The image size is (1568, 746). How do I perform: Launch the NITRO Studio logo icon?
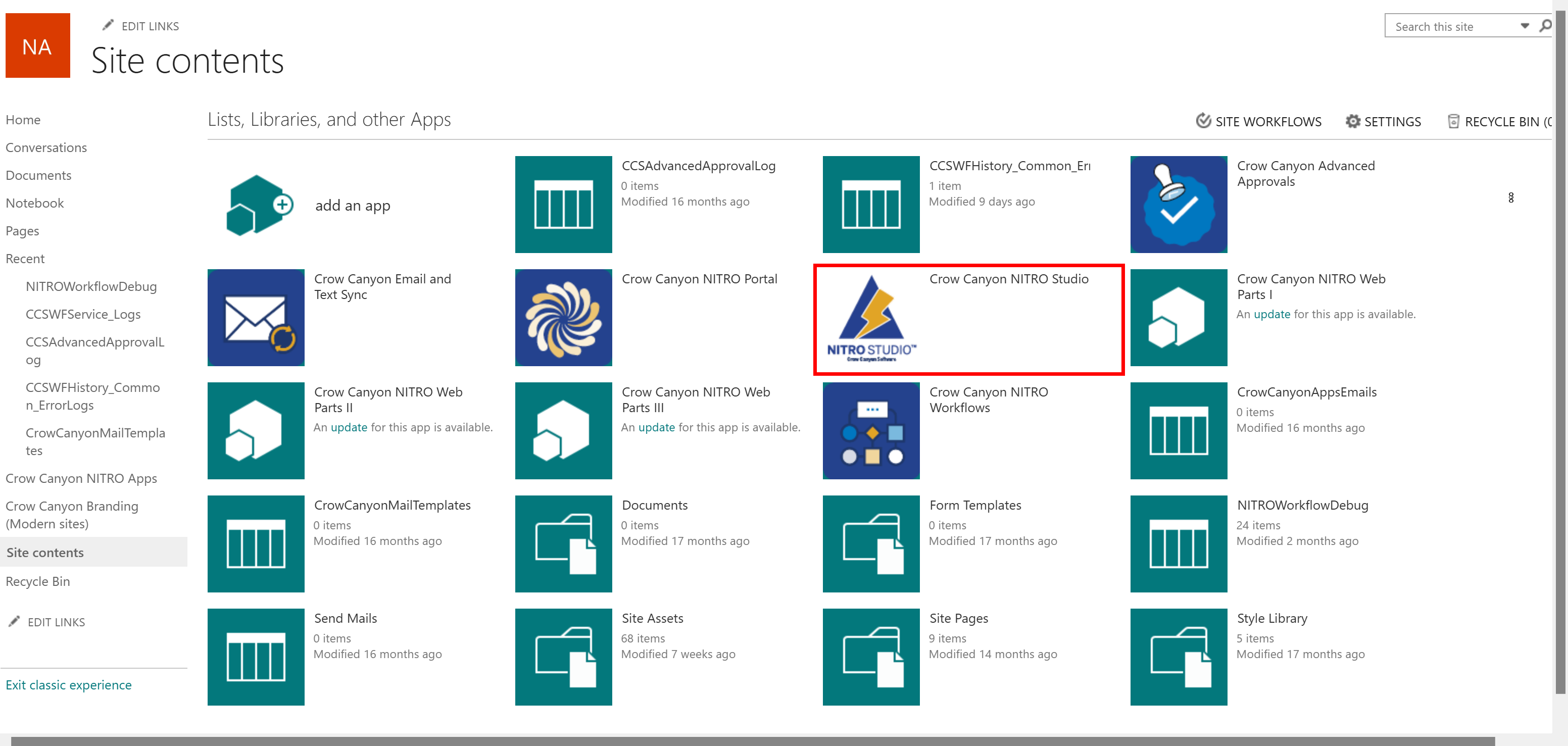point(871,318)
